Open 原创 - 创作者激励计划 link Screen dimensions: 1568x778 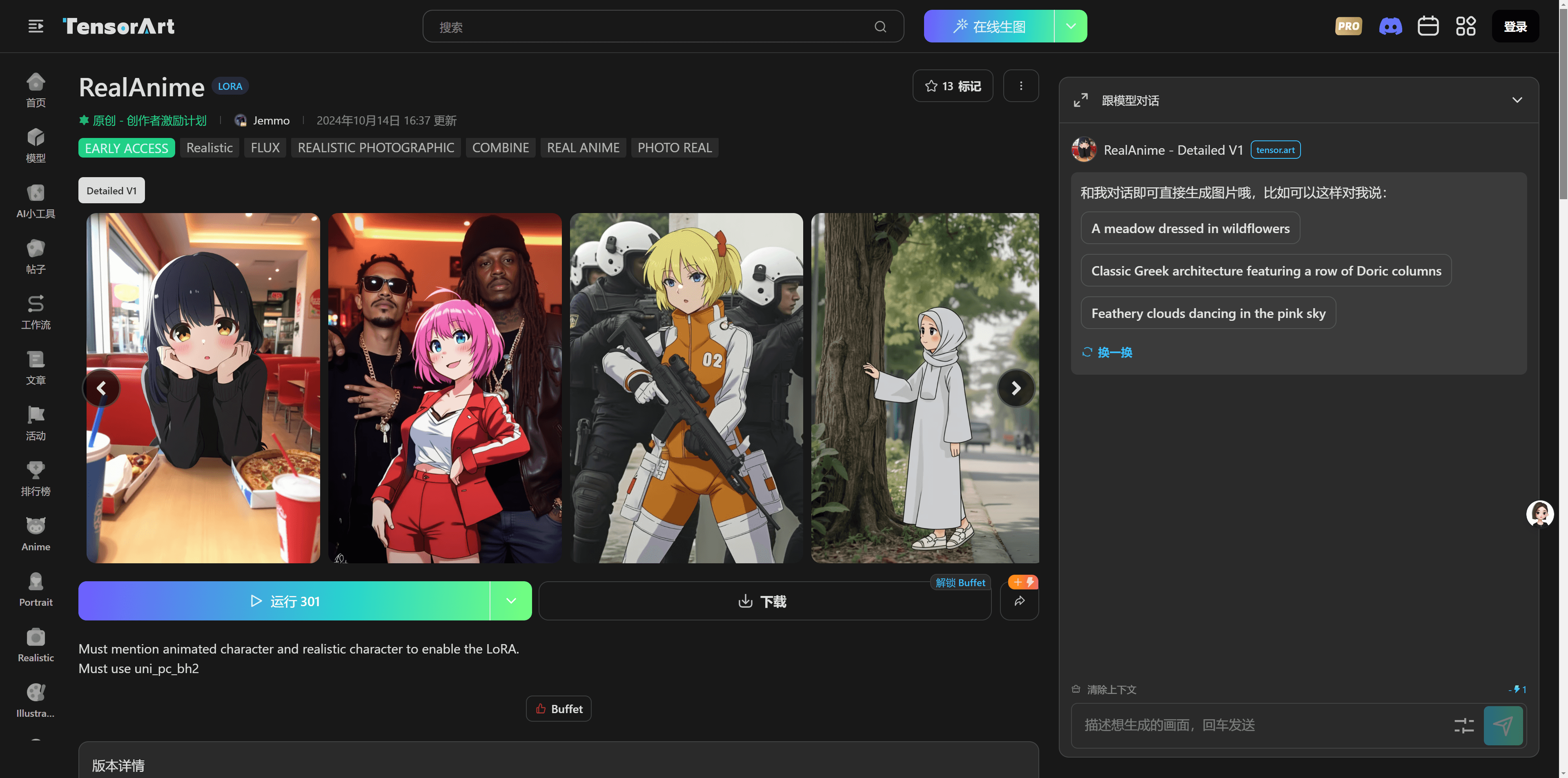click(x=143, y=120)
